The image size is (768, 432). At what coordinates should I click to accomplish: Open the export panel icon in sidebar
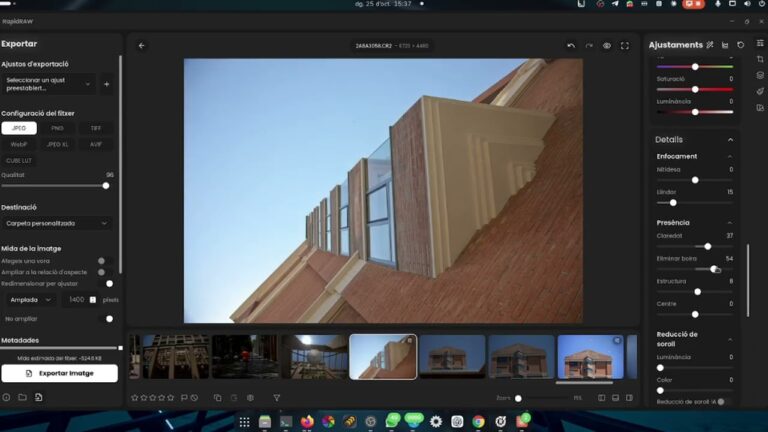(x=760, y=107)
